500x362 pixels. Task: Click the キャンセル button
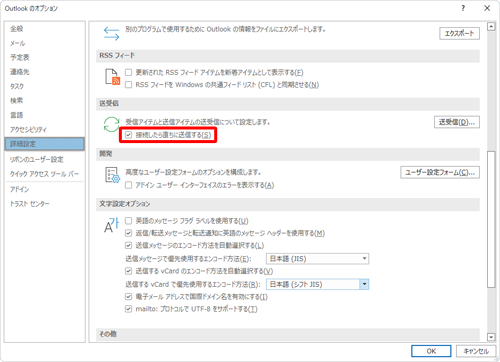click(x=476, y=351)
